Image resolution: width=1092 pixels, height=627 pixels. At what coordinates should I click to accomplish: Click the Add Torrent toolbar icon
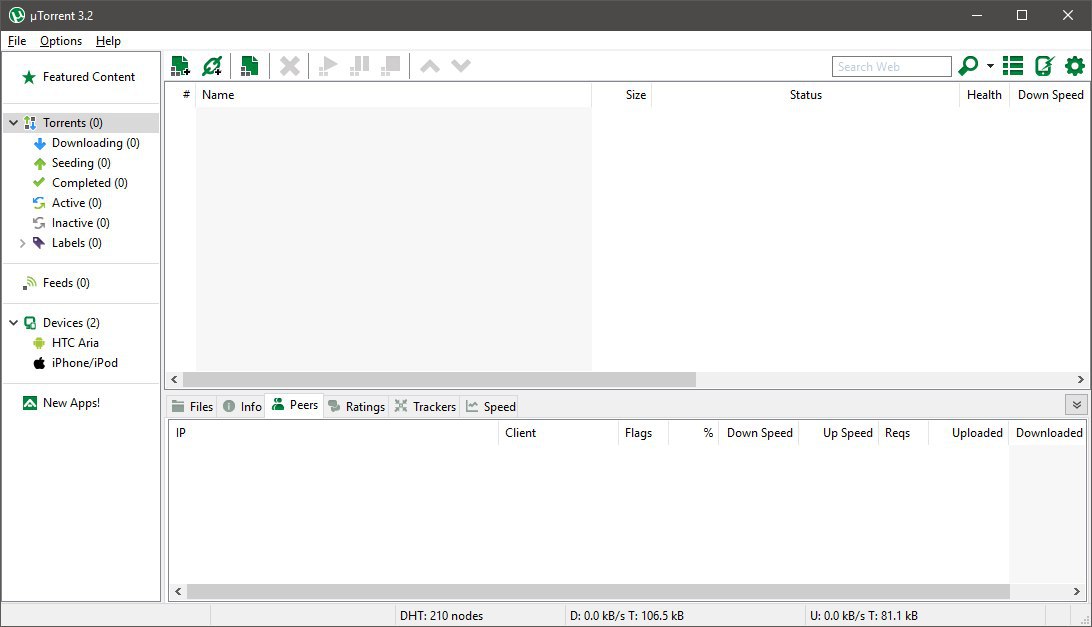(180, 66)
